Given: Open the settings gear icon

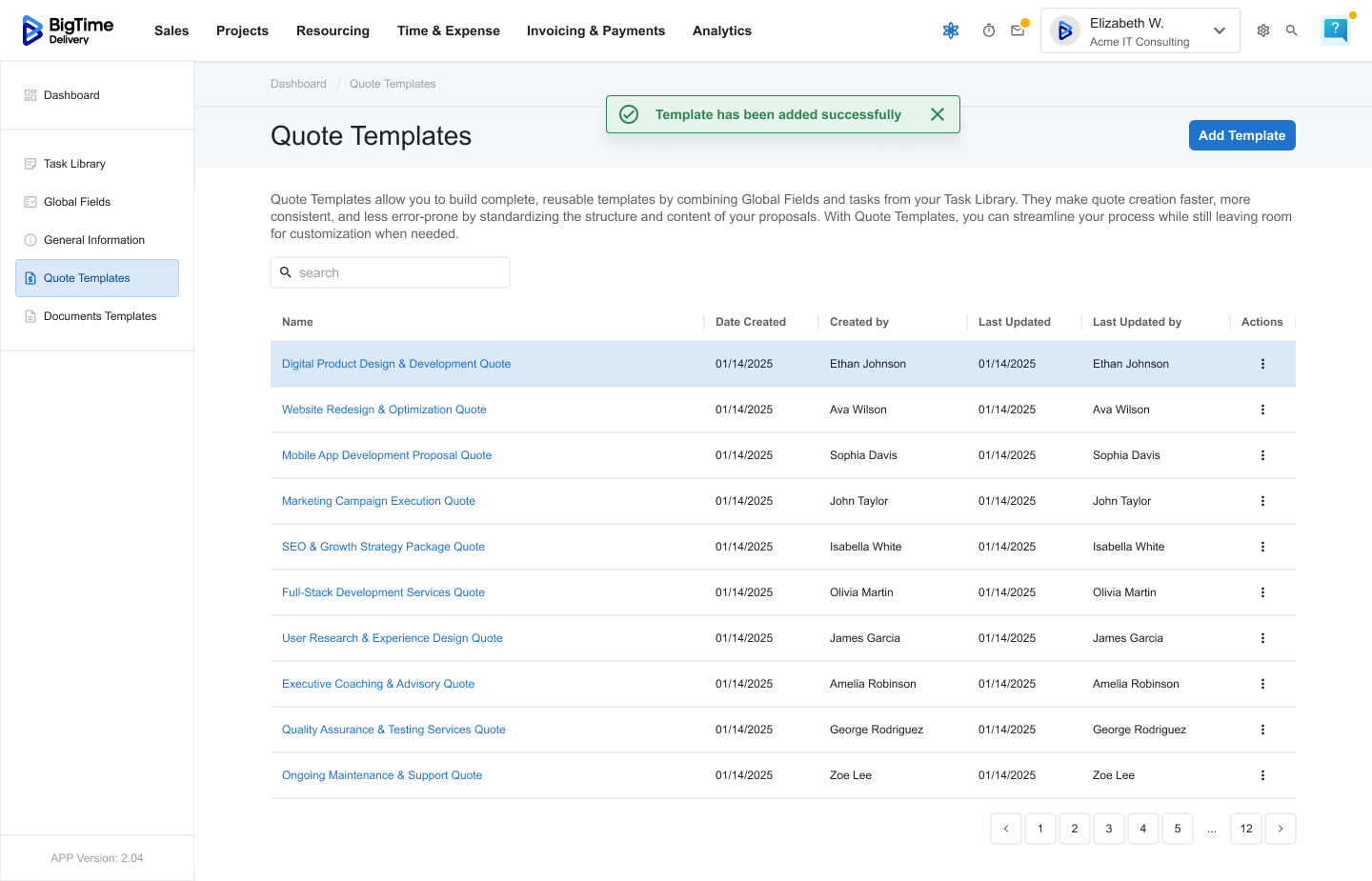Looking at the screenshot, I should pyautogui.click(x=1263, y=30).
